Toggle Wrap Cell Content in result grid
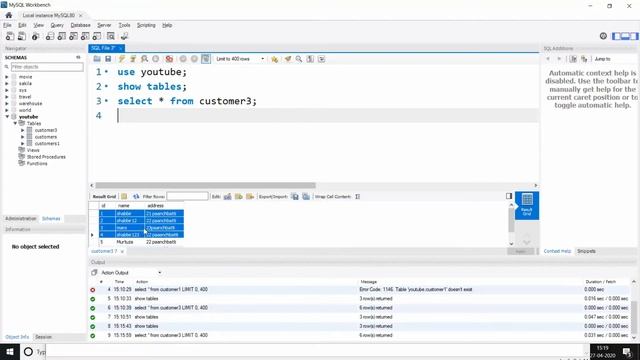This screenshot has height=360, width=640. (358, 197)
